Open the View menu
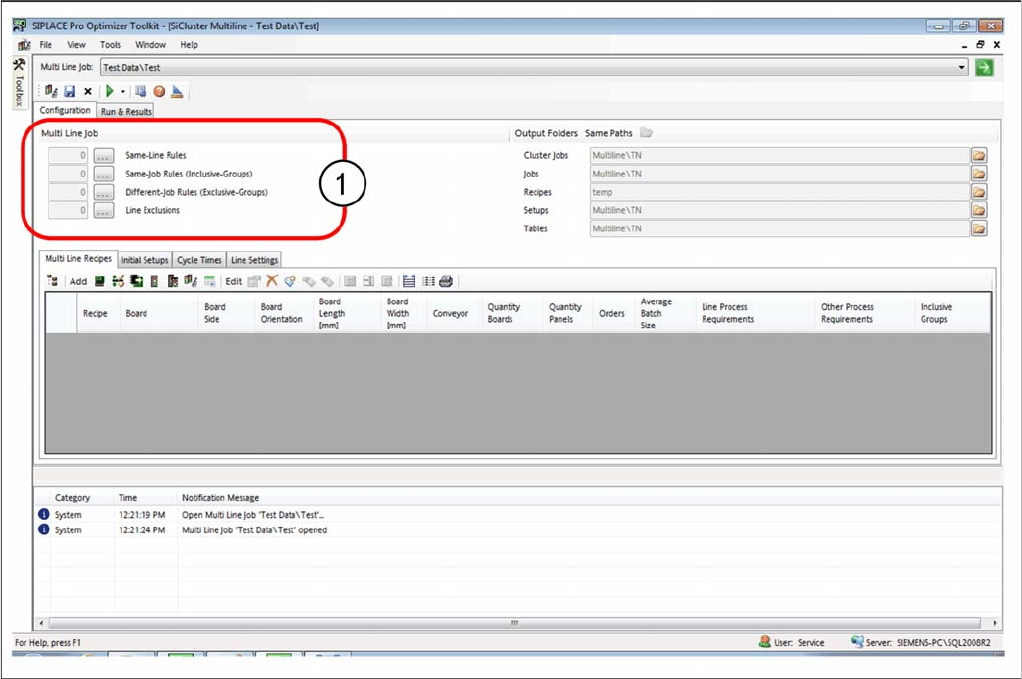Viewport: 1022px width, 679px height. click(x=76, y=45)
